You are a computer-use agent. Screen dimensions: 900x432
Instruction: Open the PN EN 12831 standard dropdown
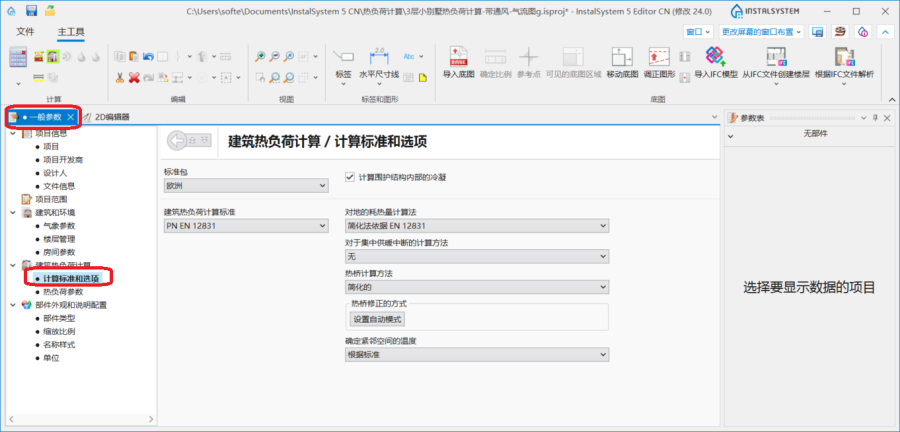[x=246, y=226]
